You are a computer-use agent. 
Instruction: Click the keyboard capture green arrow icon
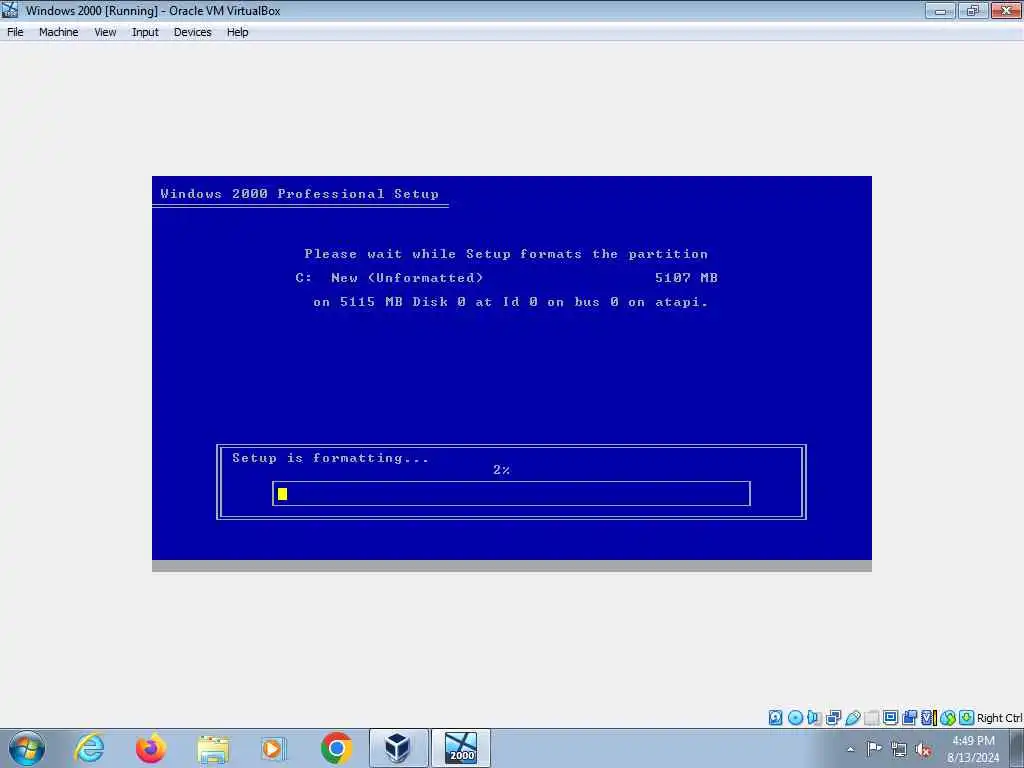(967, 717)
